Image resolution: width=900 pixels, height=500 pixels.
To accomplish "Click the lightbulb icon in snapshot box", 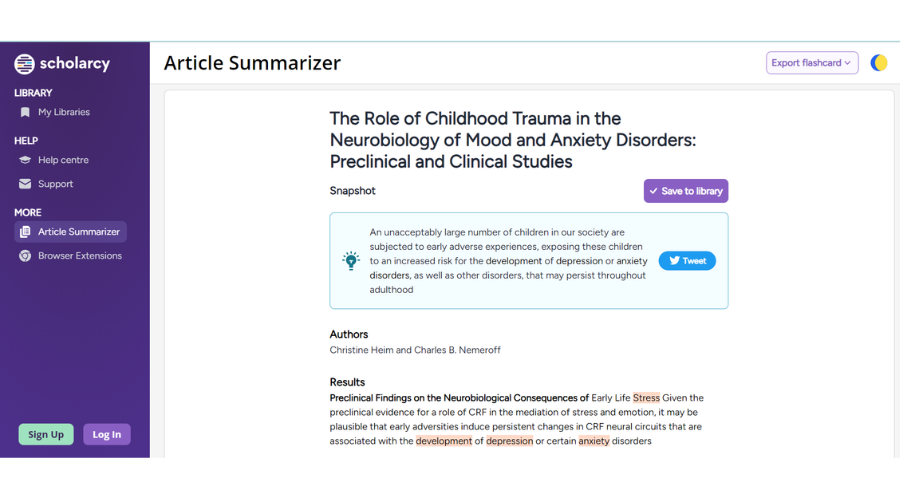I will tap(351, 261).
